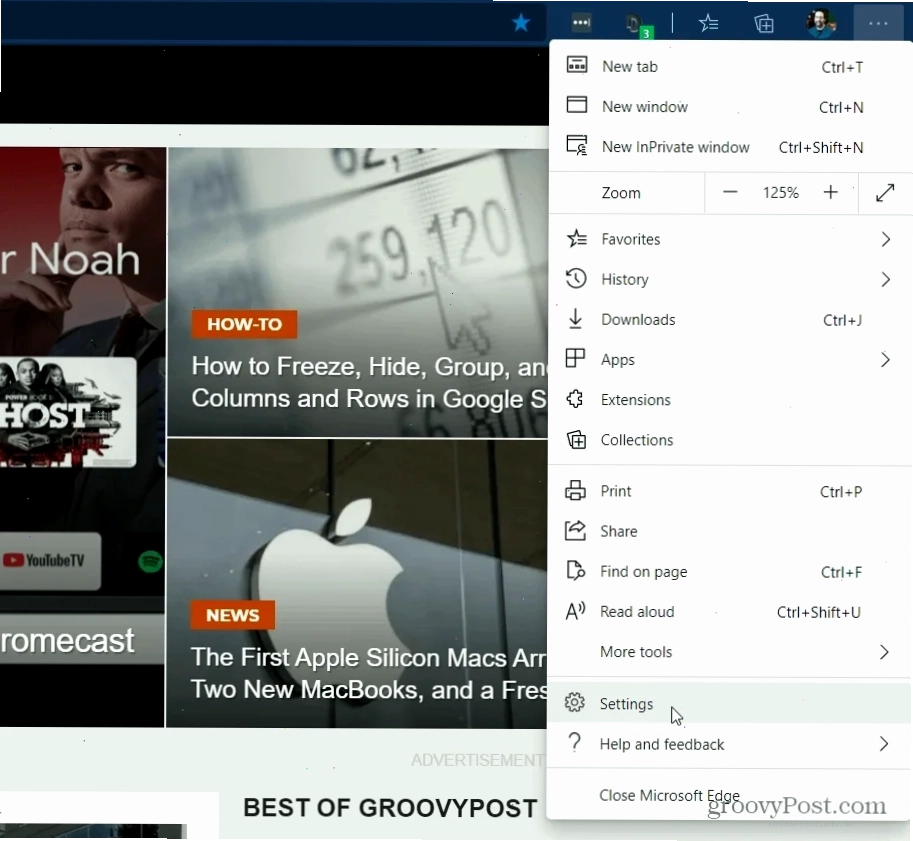The image size is (913, 841).
Task: Enter full screen with the diagonal arrow icon
Action: [885, 193]
